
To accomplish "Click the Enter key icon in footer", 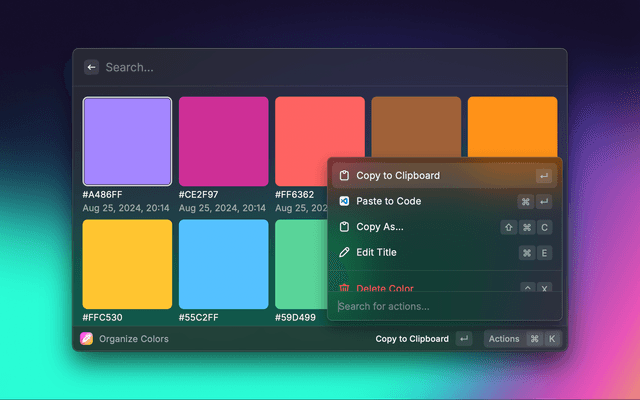I will 463,339.
